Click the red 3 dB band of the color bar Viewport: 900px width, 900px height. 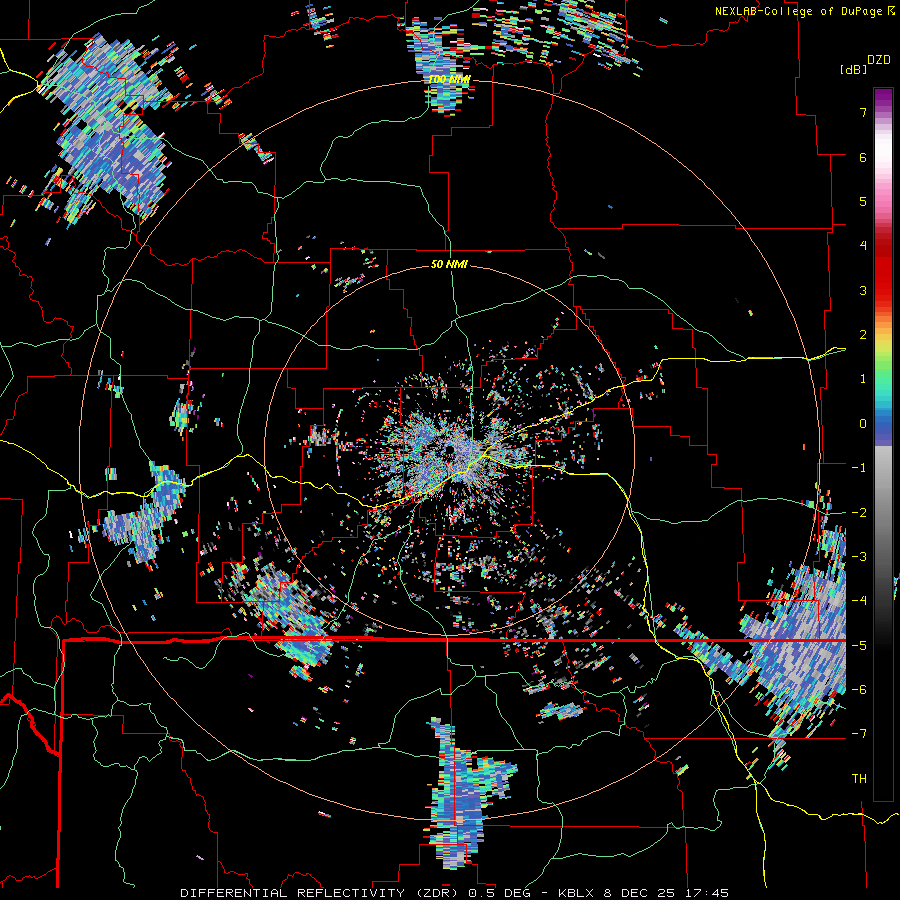883,290
